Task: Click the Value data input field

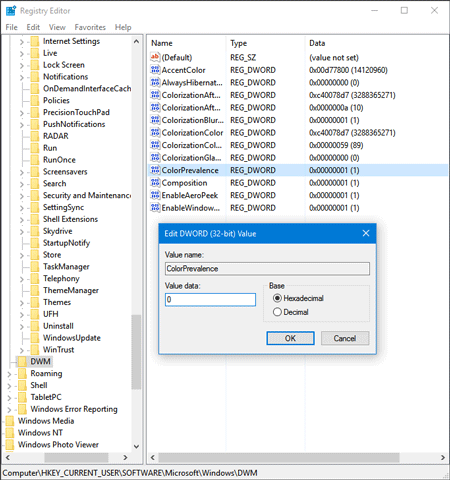Action: click(x=210, y=300)
